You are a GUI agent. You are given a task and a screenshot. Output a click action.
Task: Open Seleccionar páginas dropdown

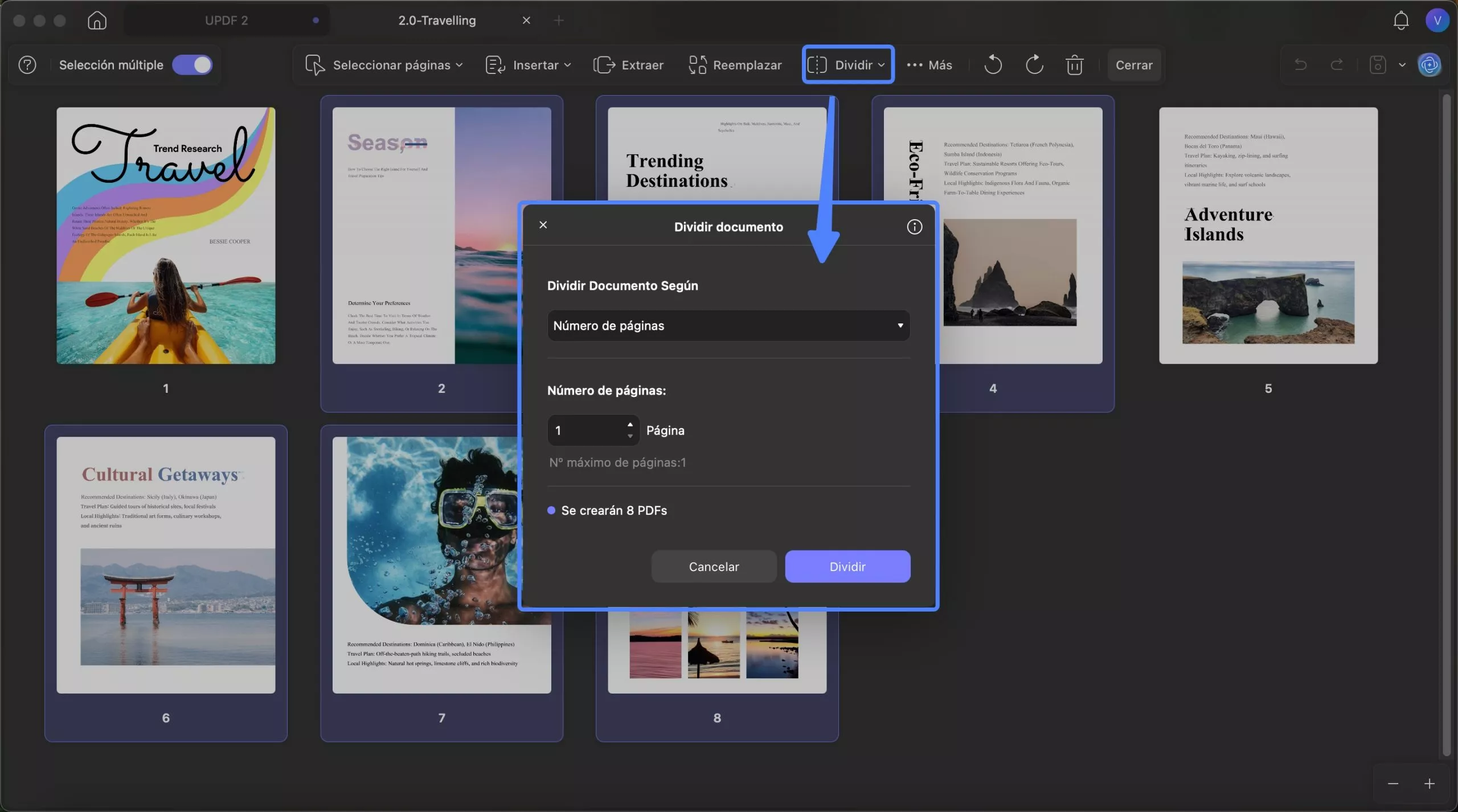(384, 65)
